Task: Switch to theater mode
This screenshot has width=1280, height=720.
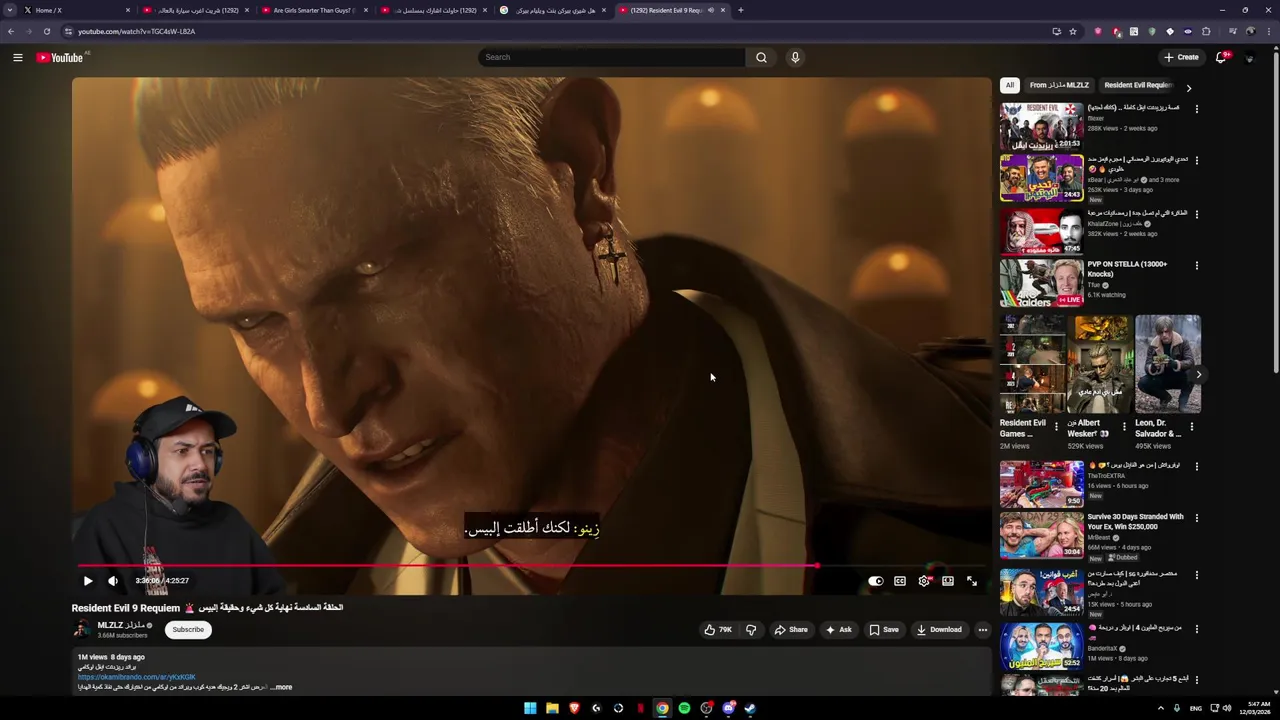Action: point(948,581)
